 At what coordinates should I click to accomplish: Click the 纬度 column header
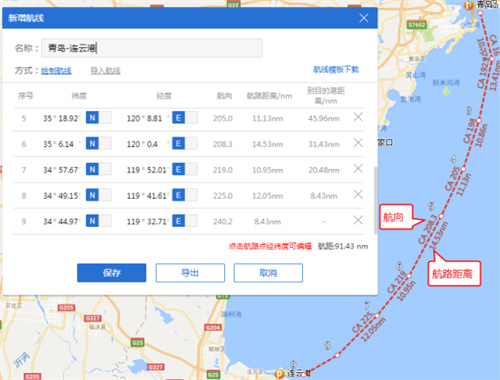(79, 96)
